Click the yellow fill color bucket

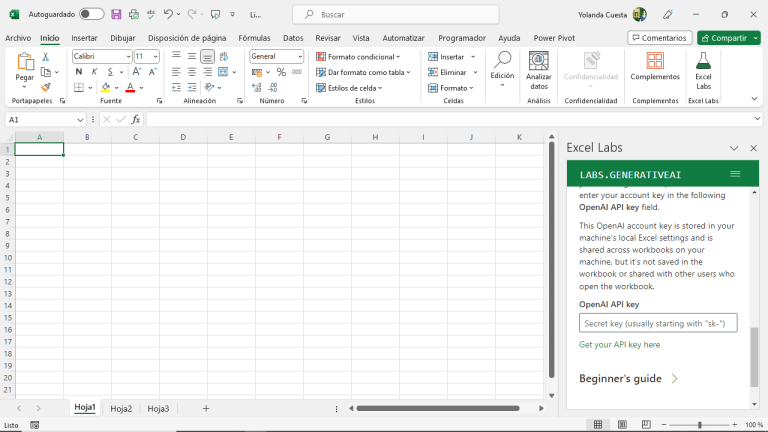(x=106, y=88)
